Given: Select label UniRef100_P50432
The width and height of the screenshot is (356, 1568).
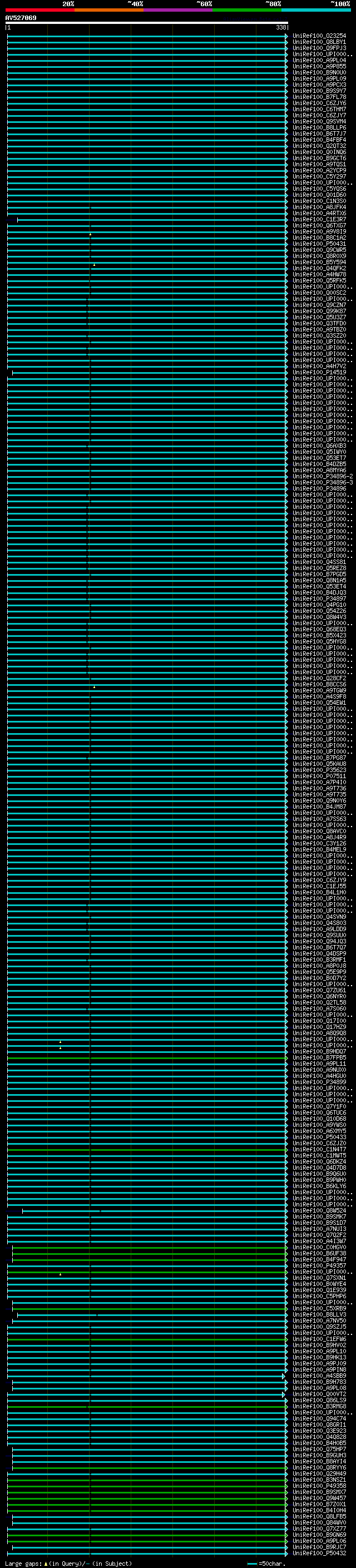Looking at the screenshot, I should click(x=319, y=1554).
